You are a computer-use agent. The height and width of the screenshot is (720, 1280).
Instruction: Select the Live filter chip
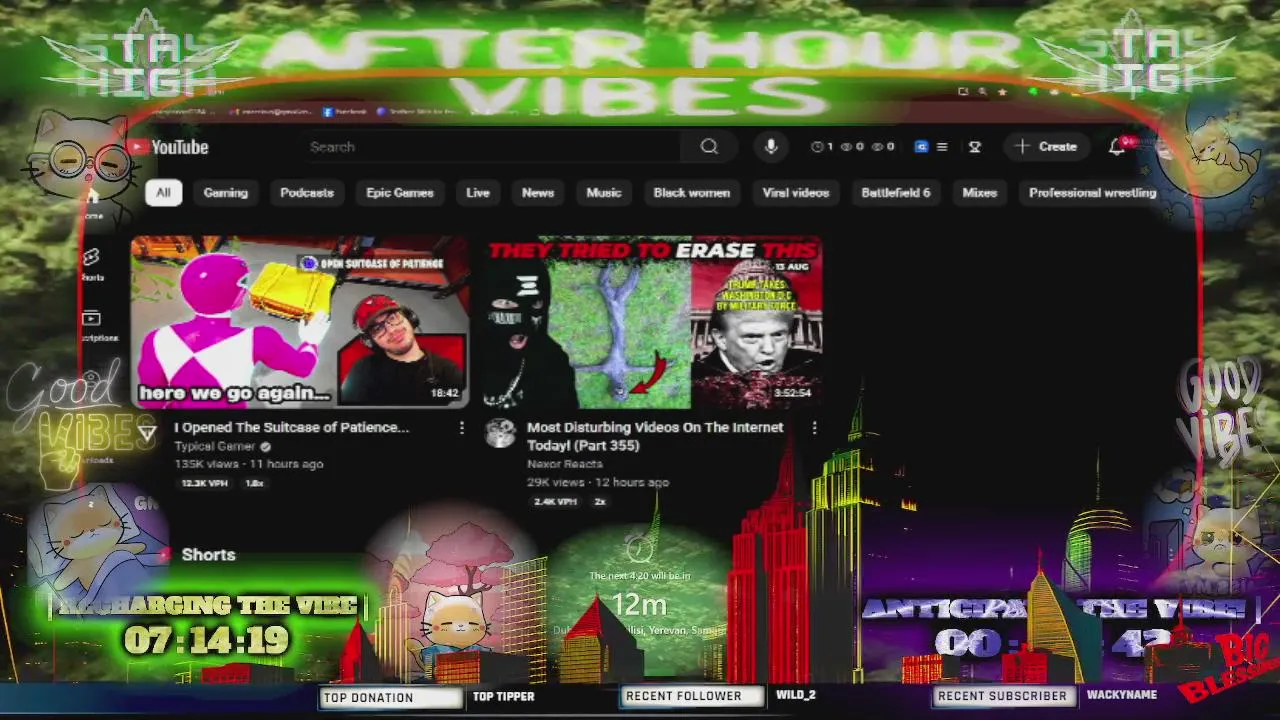click(478, 193)
